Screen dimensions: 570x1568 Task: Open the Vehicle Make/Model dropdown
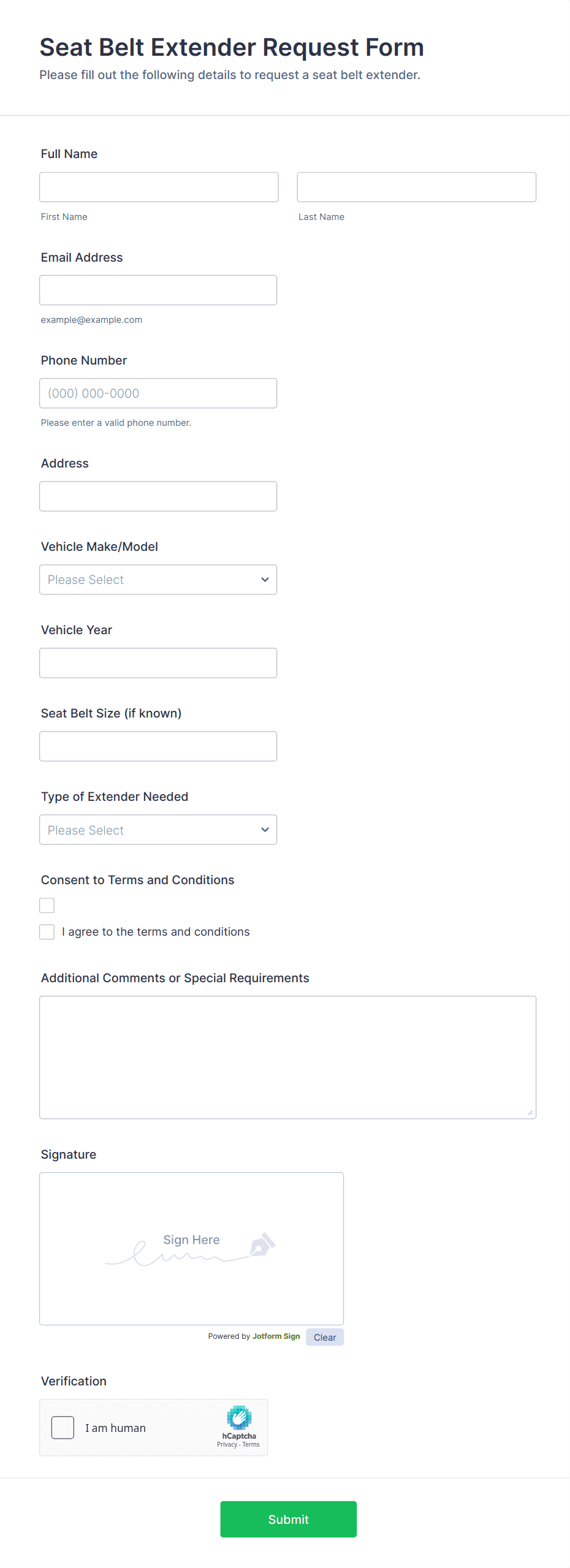coord(158,580)
